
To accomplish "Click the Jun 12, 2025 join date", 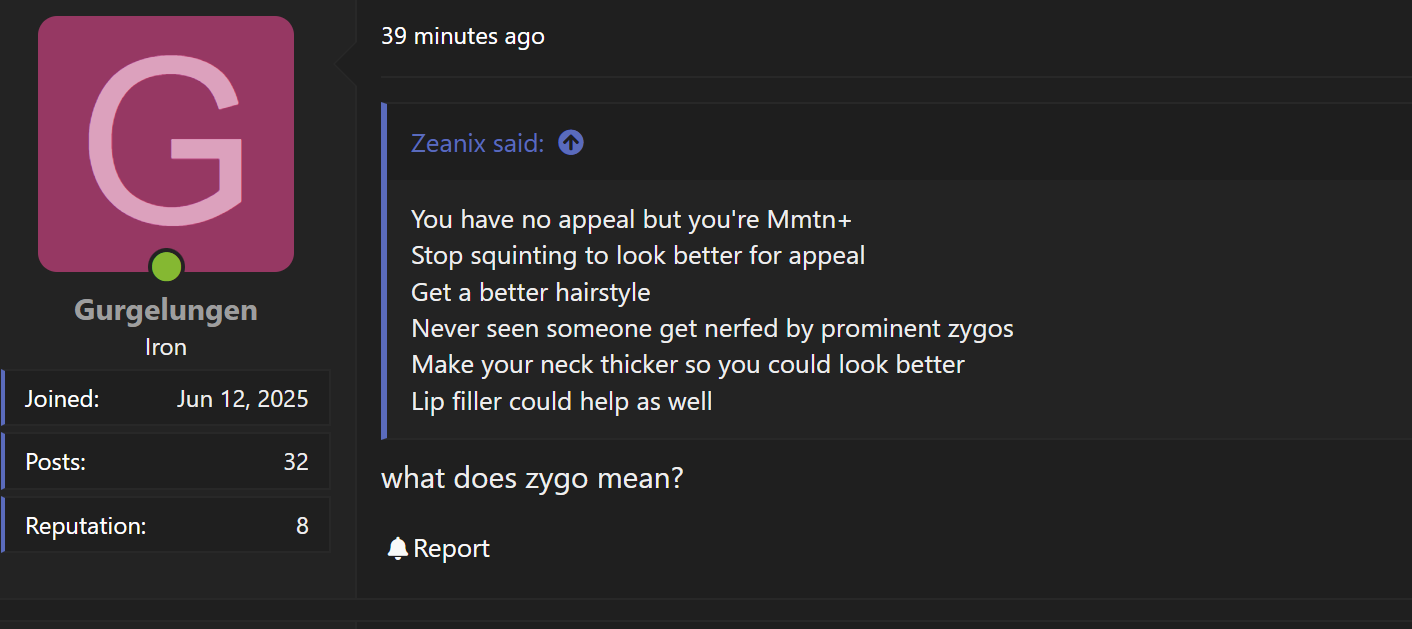I will (243, 399).
